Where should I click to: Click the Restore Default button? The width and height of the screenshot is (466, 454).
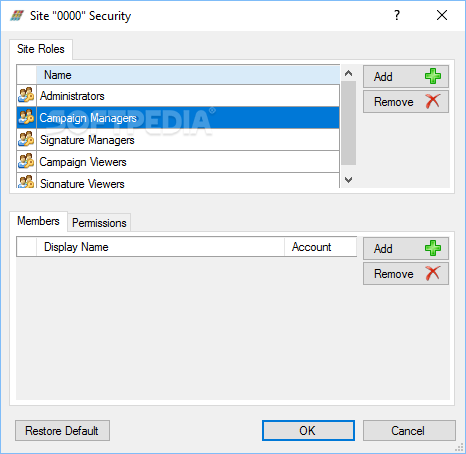coord(62,431)
